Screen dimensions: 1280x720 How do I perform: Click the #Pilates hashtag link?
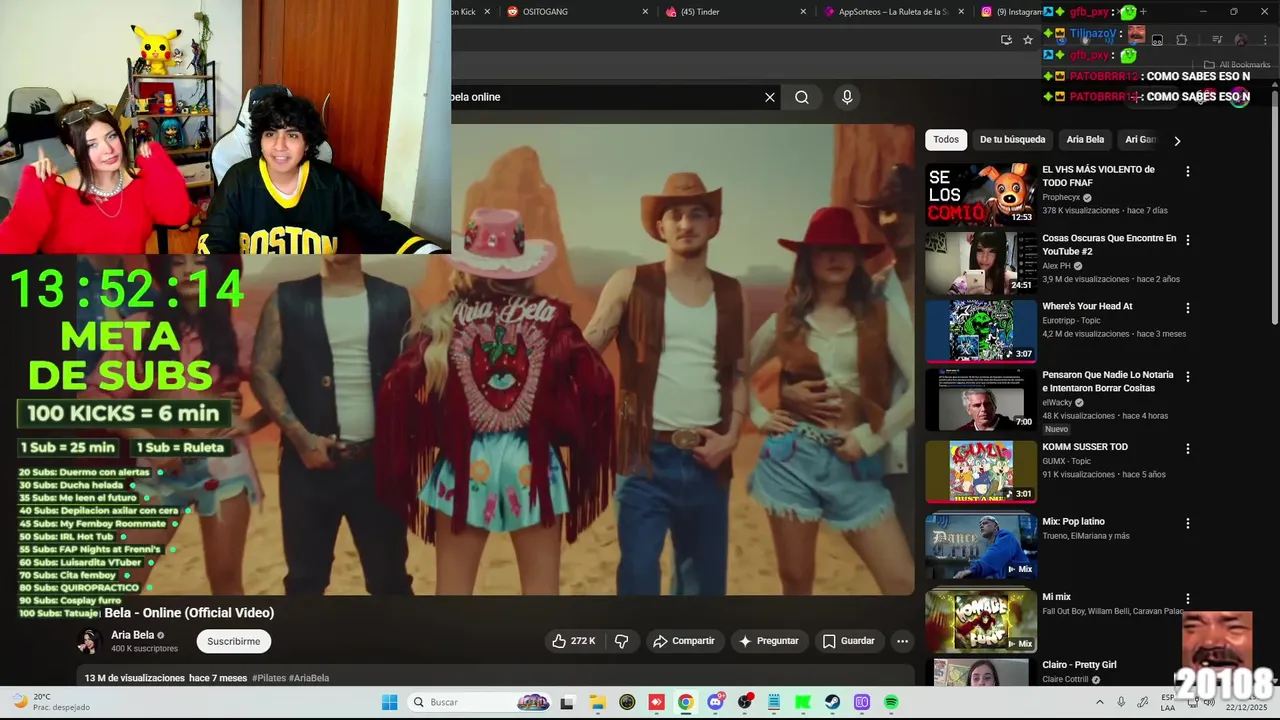coord(268,678)
